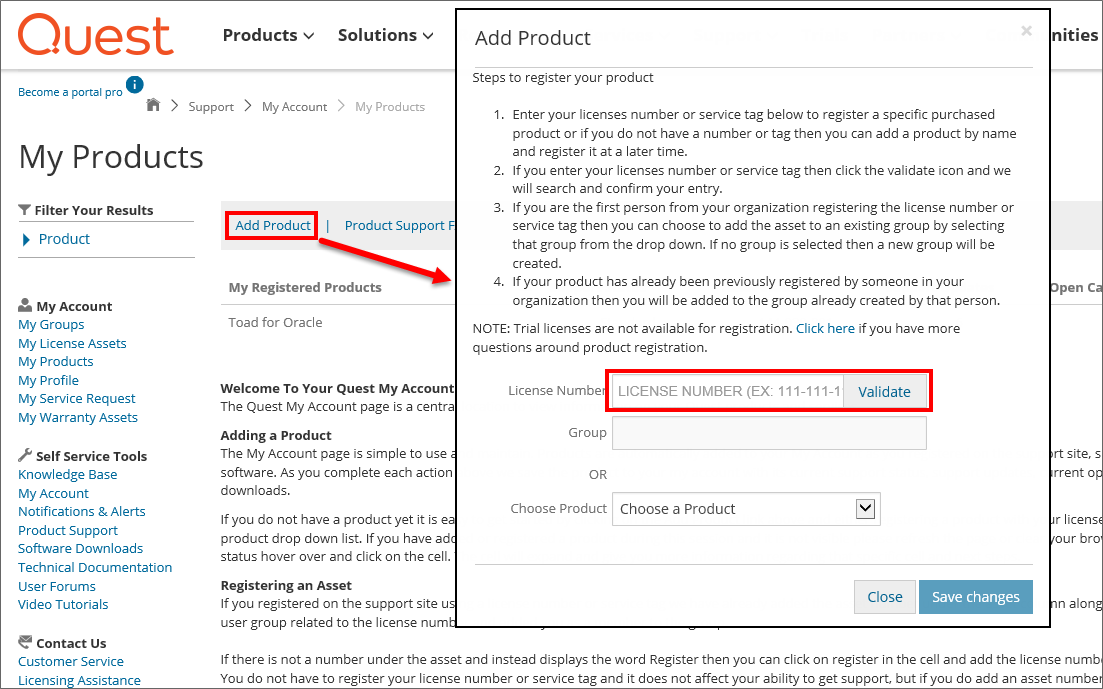Follow the Click here registration link
This screenshot has height=689, width=1103.
825,329
